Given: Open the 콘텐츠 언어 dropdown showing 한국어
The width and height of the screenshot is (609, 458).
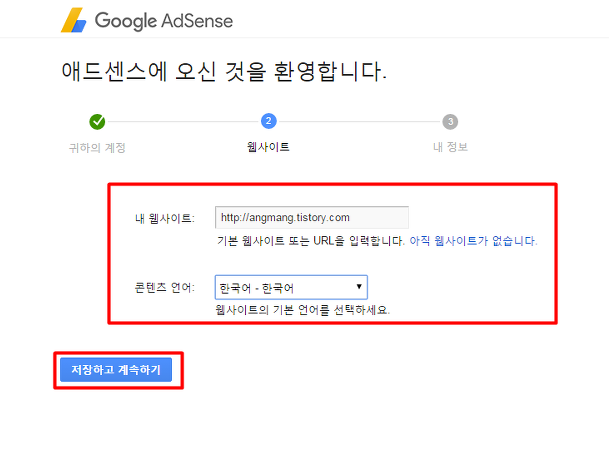Looking at the screenshot, I should (291, 287).
